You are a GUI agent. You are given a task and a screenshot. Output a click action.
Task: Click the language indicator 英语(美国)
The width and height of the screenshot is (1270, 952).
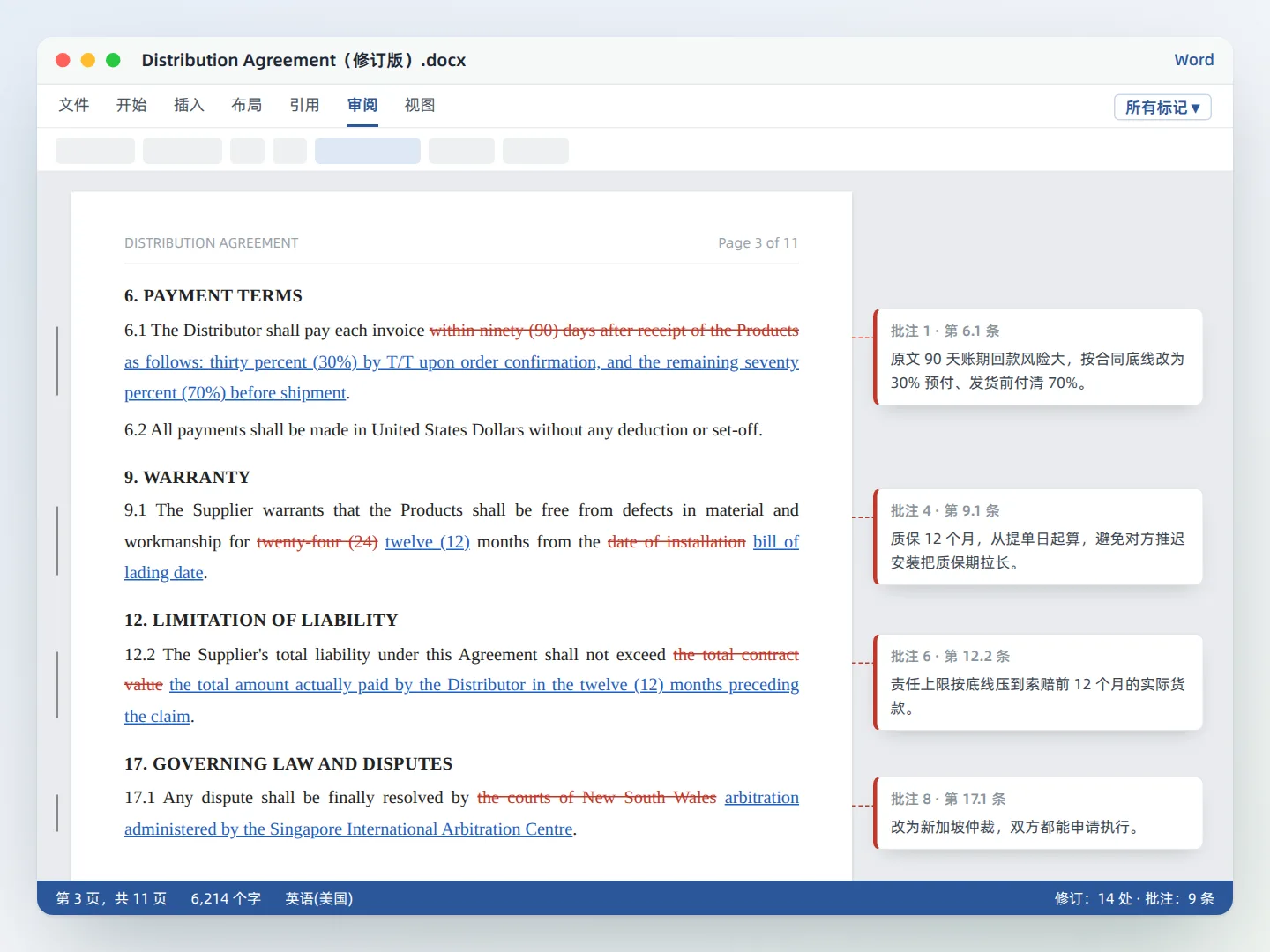tap(319, 898)
